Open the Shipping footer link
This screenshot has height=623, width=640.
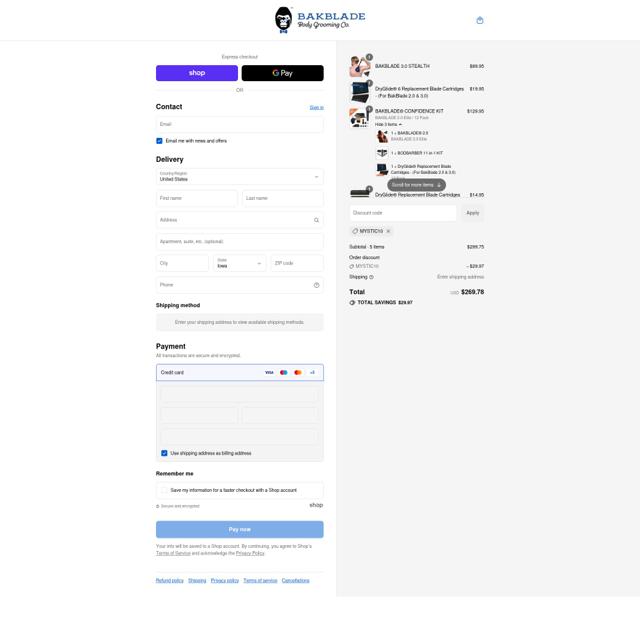click(197, 581)
